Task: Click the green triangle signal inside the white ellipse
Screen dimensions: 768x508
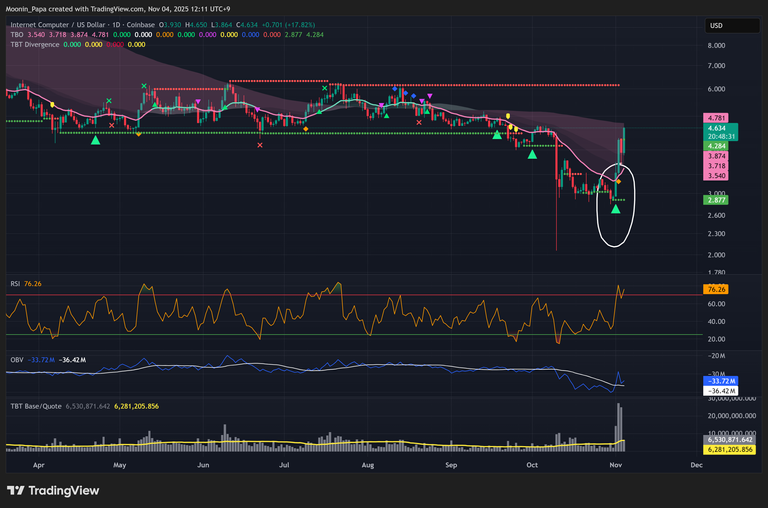Action: (x=615, y=209)
